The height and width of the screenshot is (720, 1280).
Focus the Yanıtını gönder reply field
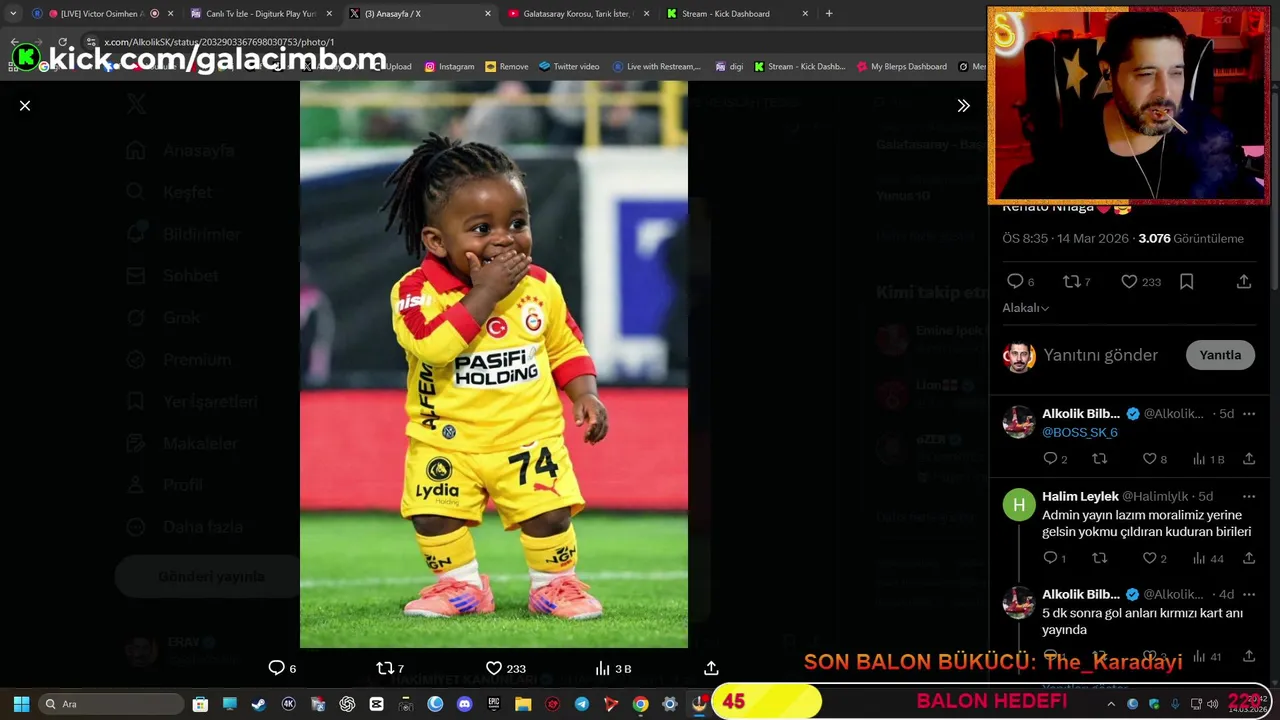(x=1100, y=355)
